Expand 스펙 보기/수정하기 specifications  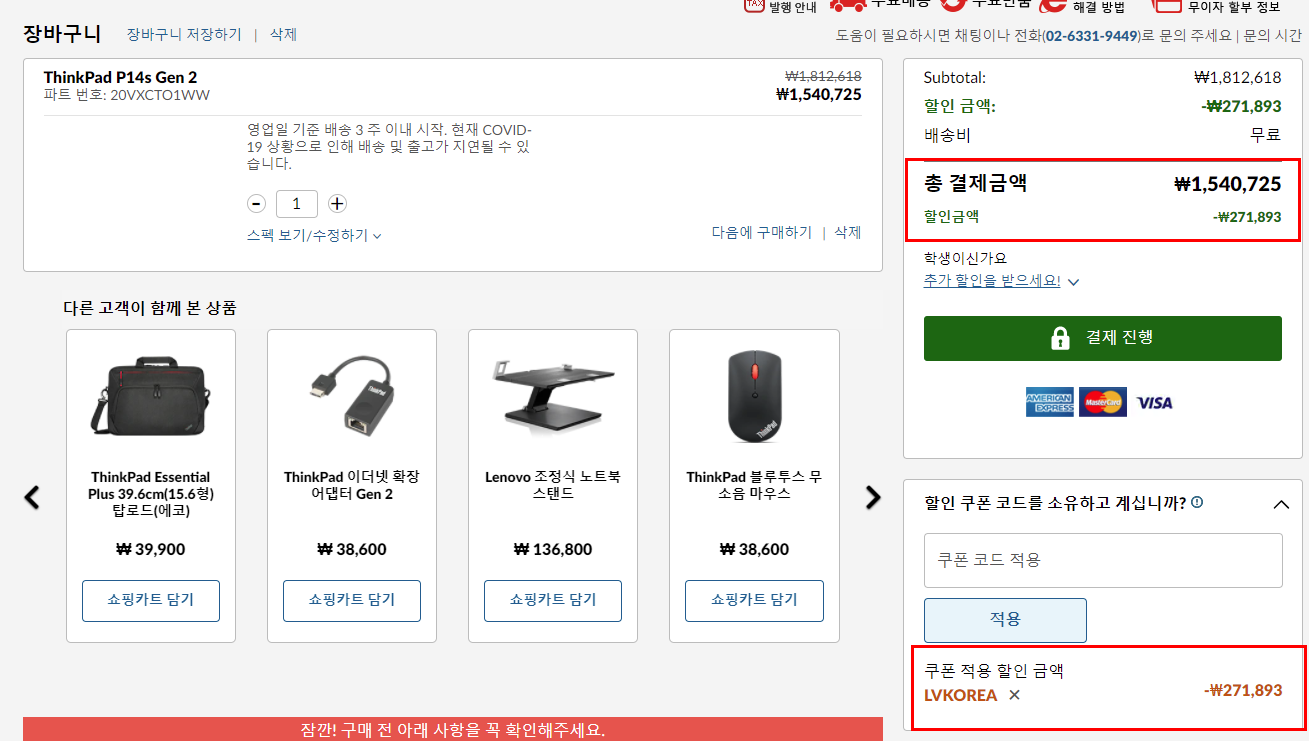(315, 235)
